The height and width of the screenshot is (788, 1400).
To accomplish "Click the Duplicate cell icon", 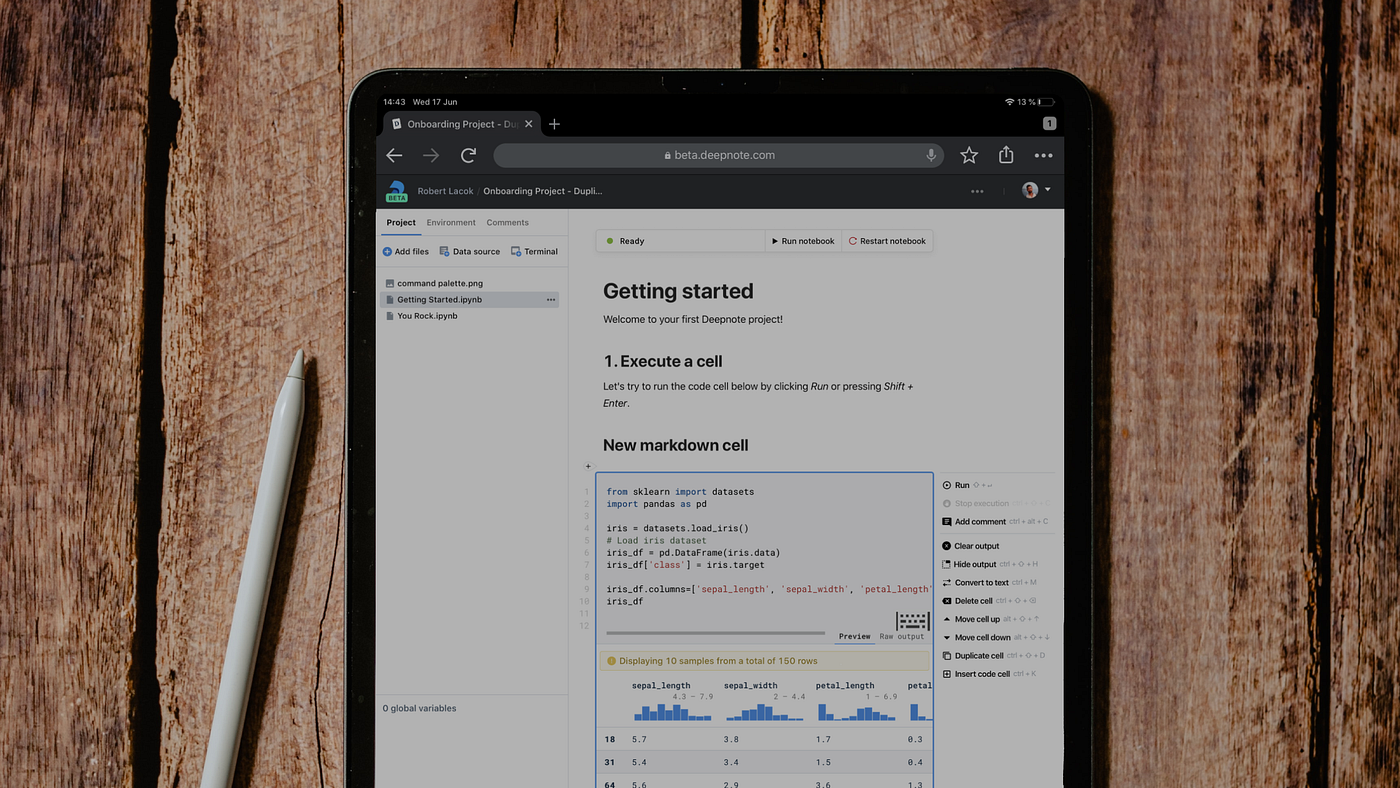I will point(947,655).
